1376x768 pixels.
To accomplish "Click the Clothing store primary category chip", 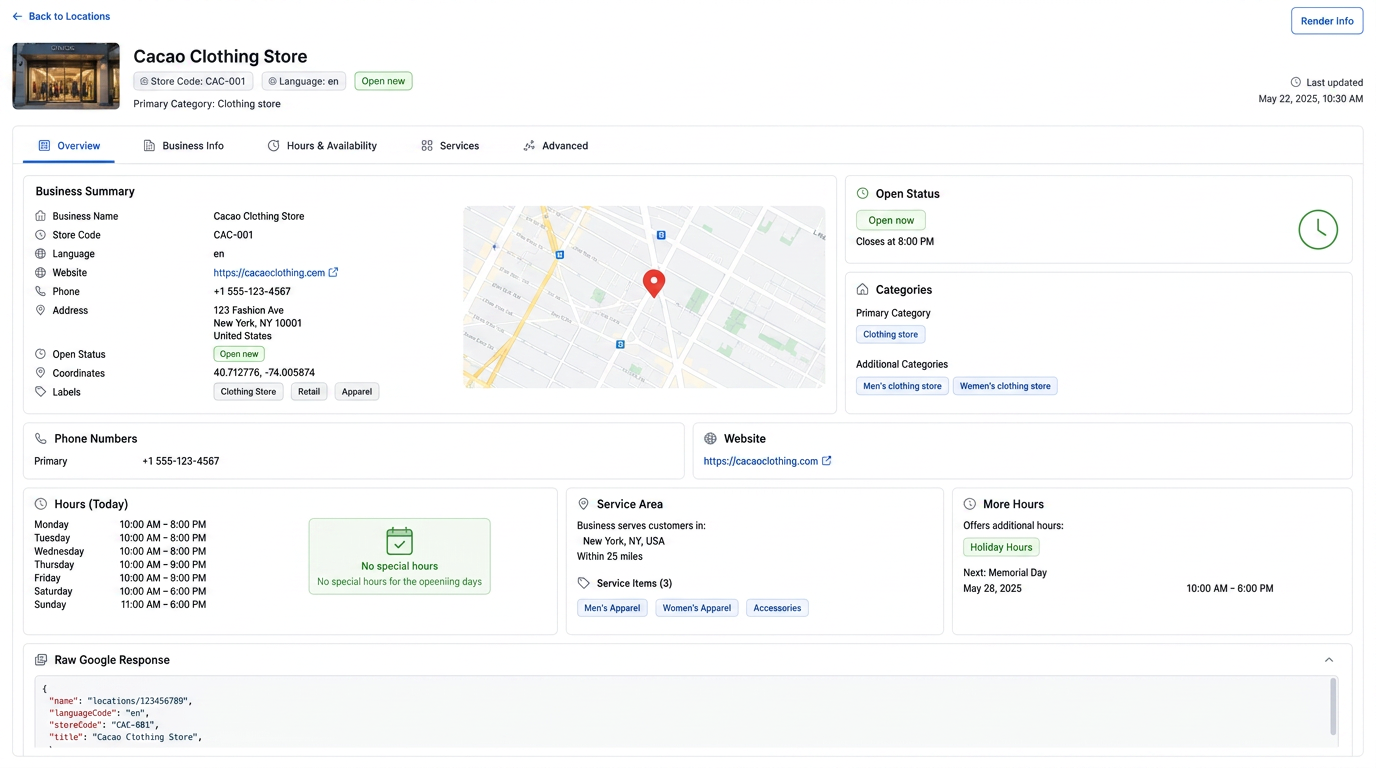I will [x=891, y=335].
